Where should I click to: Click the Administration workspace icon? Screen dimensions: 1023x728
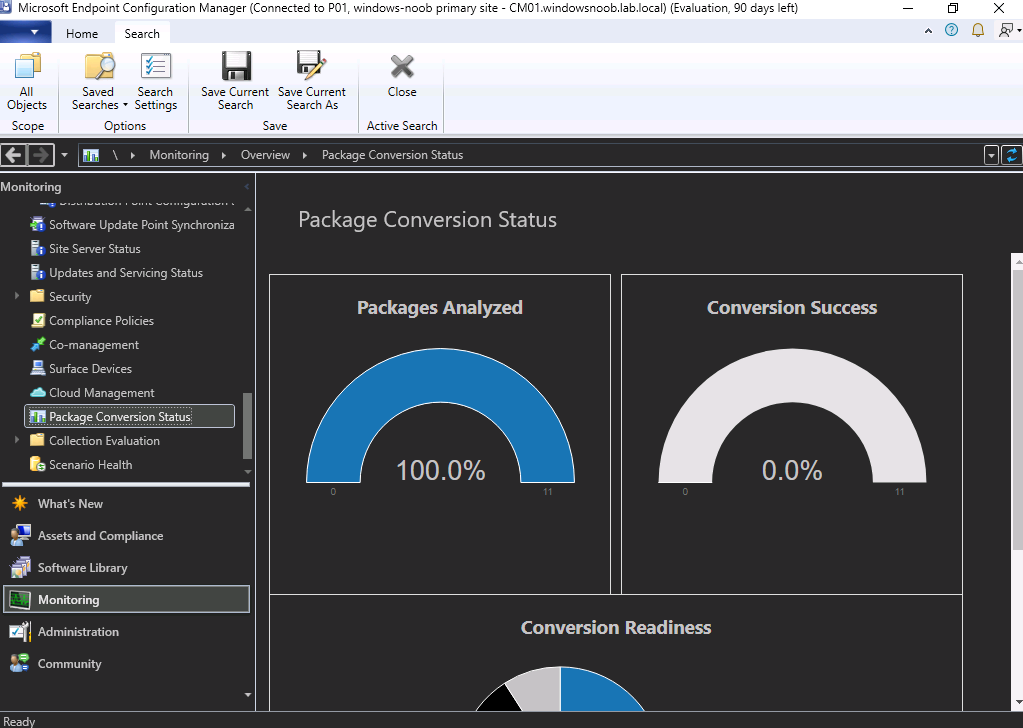tap(20, 631)
